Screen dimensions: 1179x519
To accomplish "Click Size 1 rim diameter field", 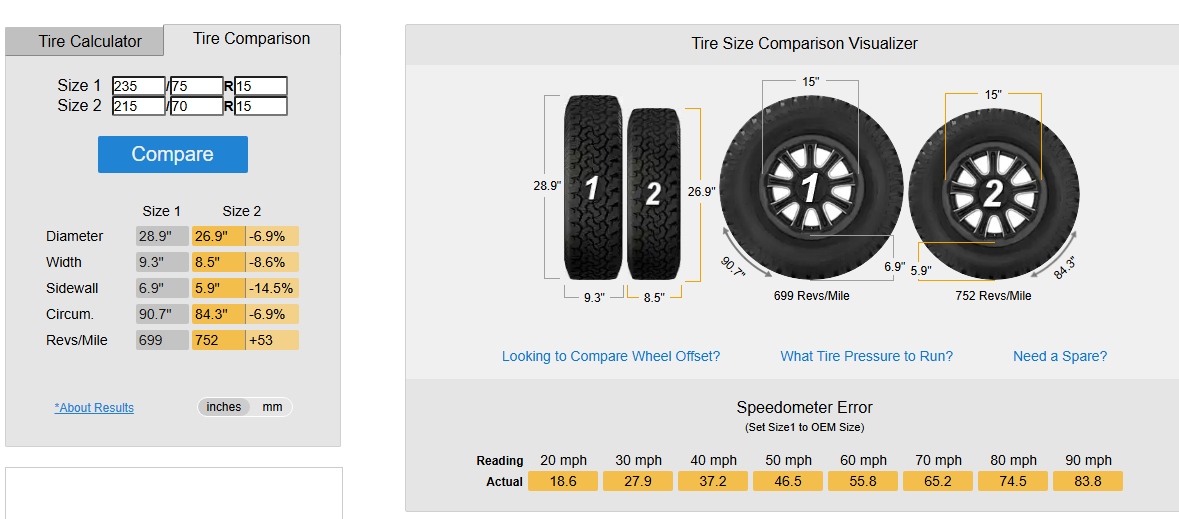I will click(261, 86).
